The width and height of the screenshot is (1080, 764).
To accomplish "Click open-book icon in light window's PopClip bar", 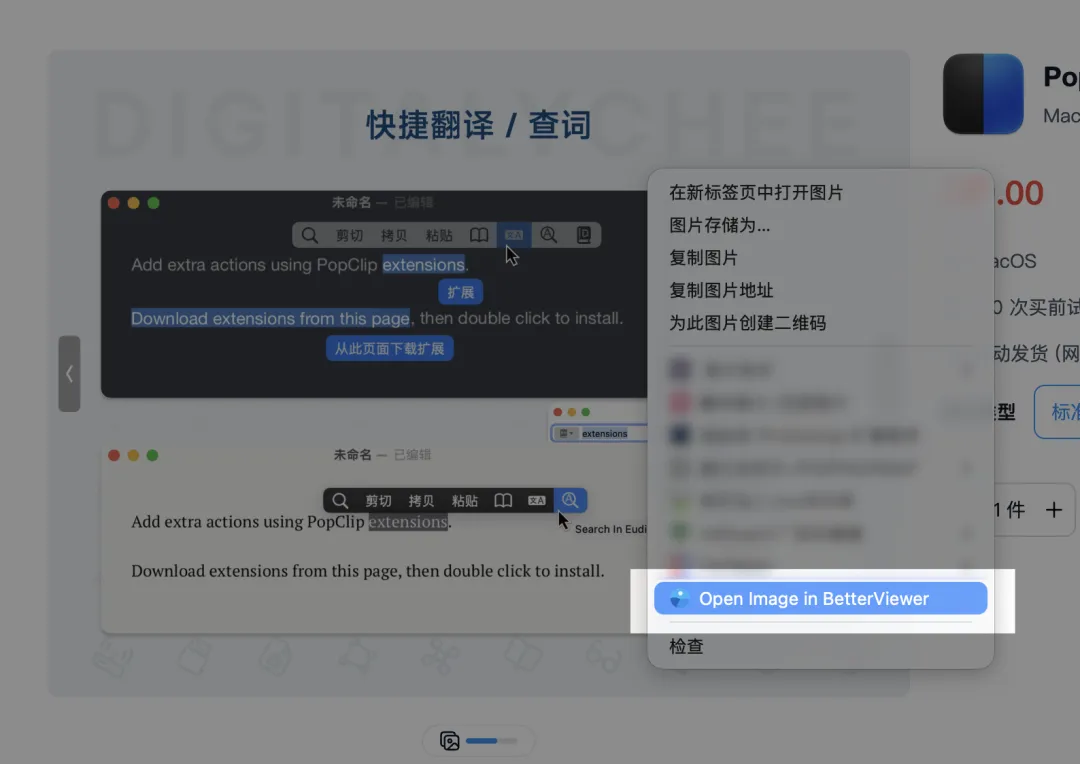I will (503, 500).
